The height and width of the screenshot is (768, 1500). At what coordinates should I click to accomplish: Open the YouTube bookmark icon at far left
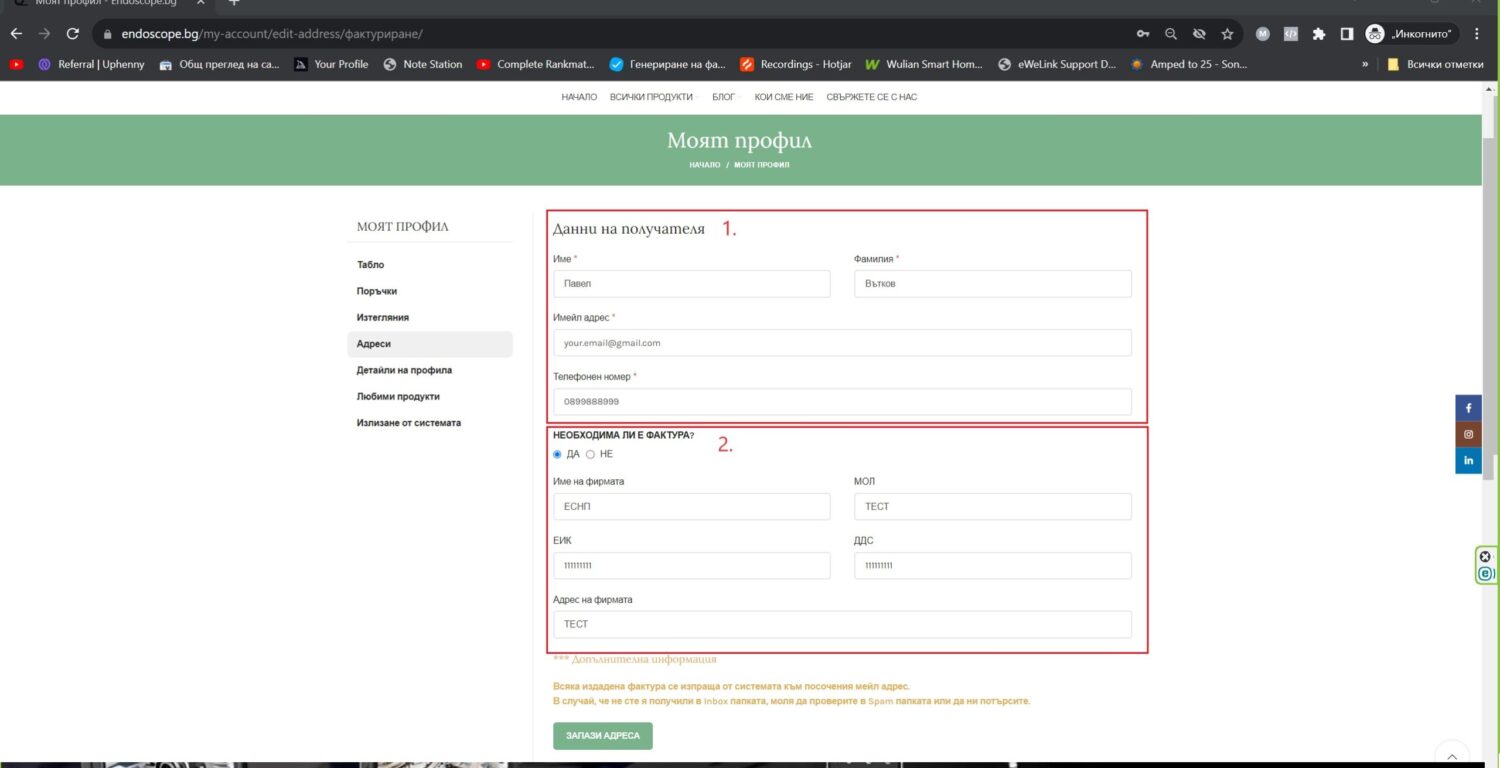point(16,64)
